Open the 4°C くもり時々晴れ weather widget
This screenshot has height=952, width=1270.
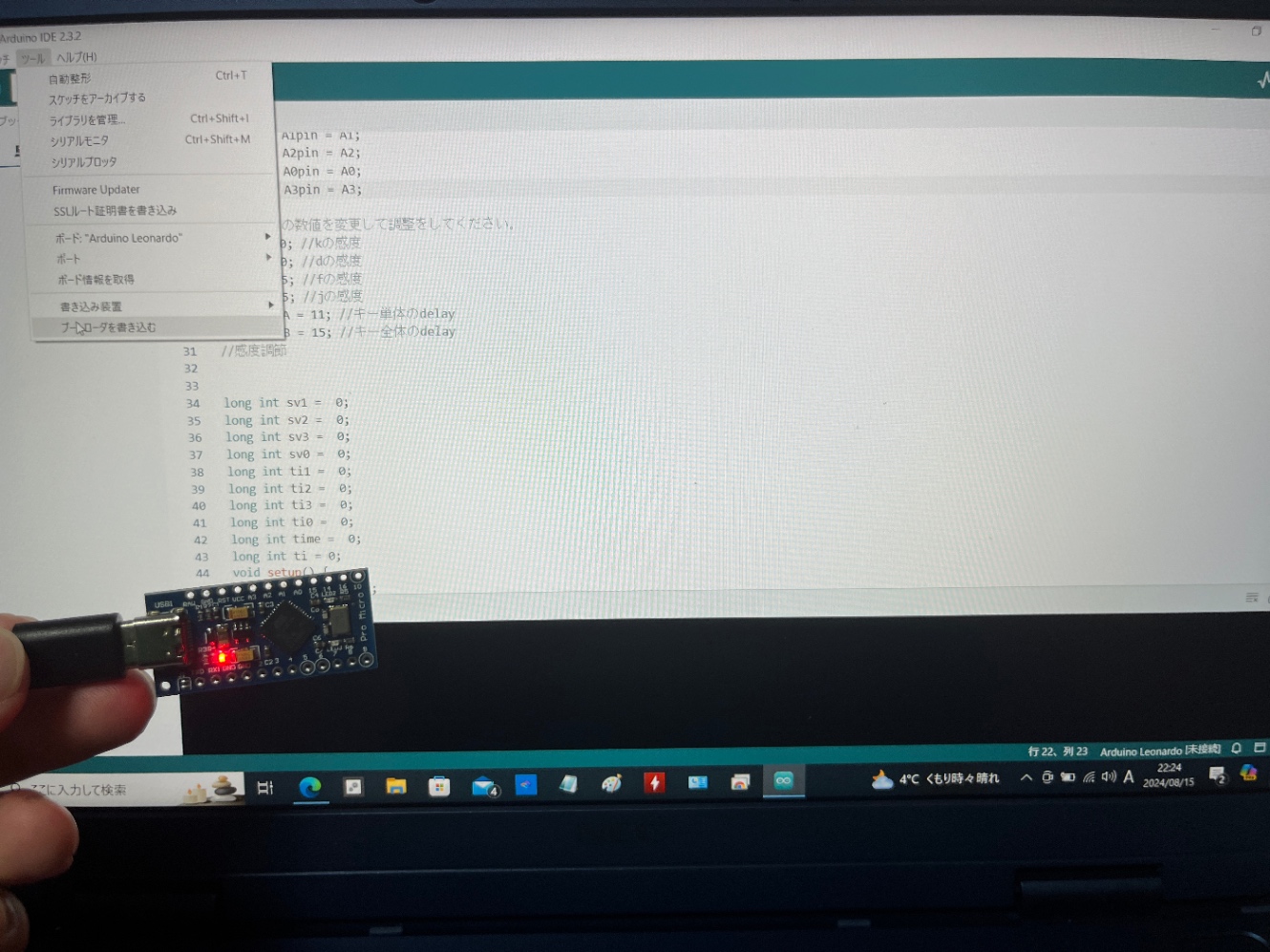pyautogui.click(x=935, y=779)
